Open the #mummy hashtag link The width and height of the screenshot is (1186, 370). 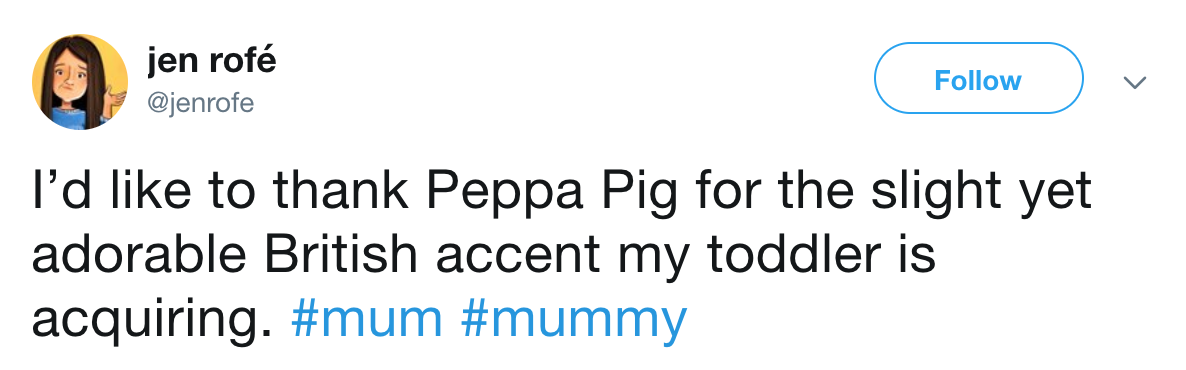[x=573, y=321]
